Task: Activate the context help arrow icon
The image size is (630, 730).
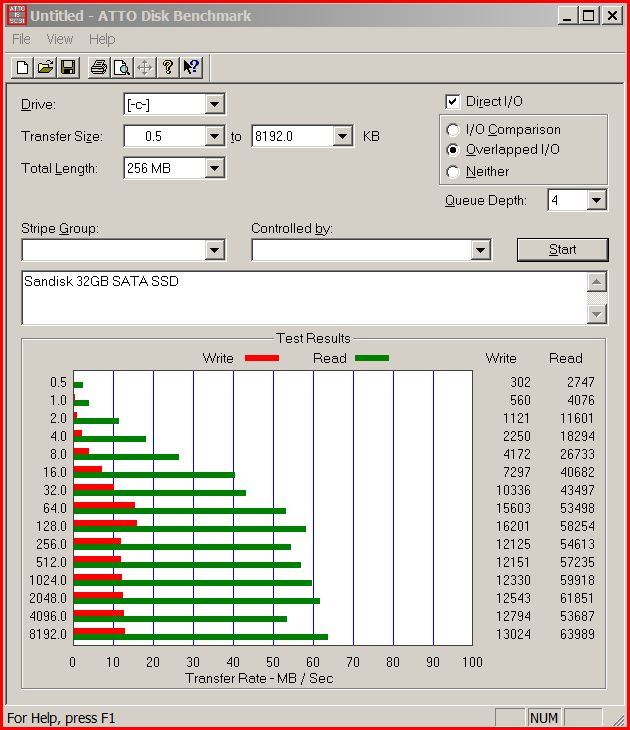Action: point(191,68)
